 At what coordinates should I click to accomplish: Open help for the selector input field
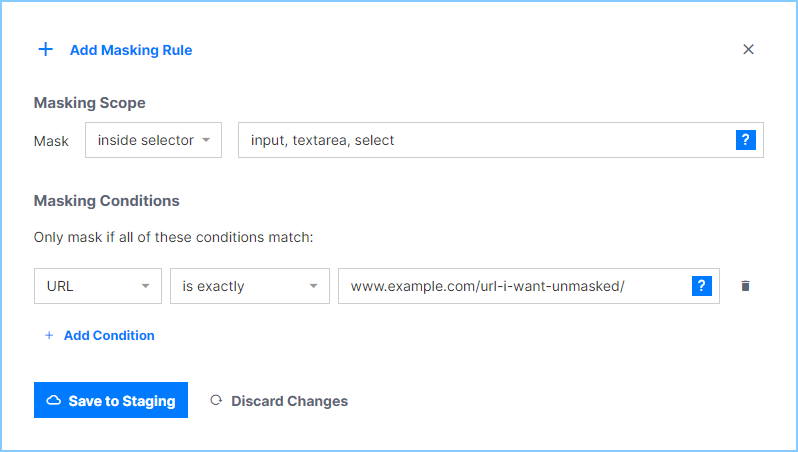745,140
